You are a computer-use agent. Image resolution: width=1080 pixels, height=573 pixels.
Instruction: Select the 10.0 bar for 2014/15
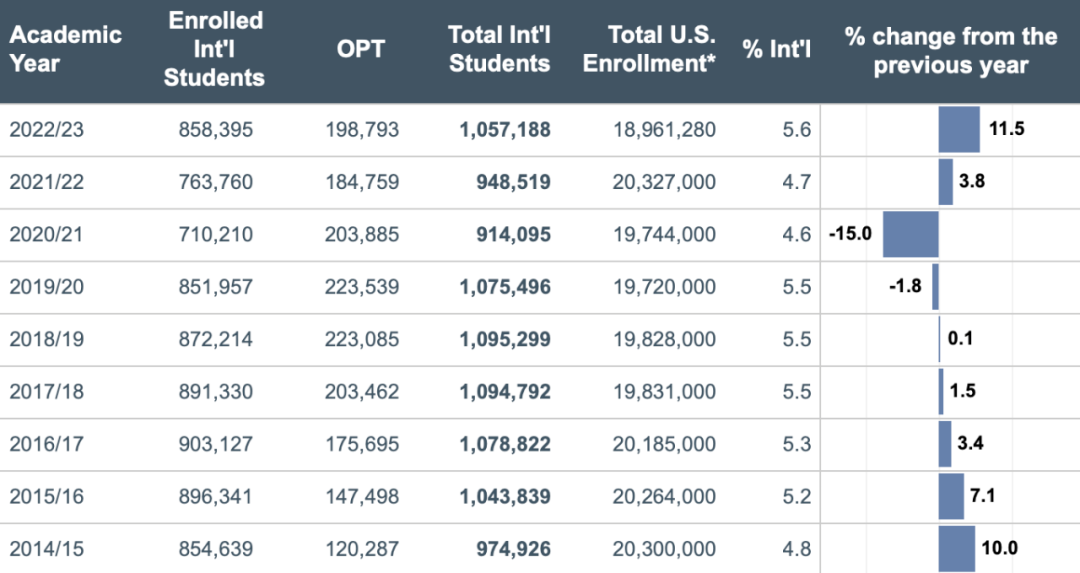(957, 549)
